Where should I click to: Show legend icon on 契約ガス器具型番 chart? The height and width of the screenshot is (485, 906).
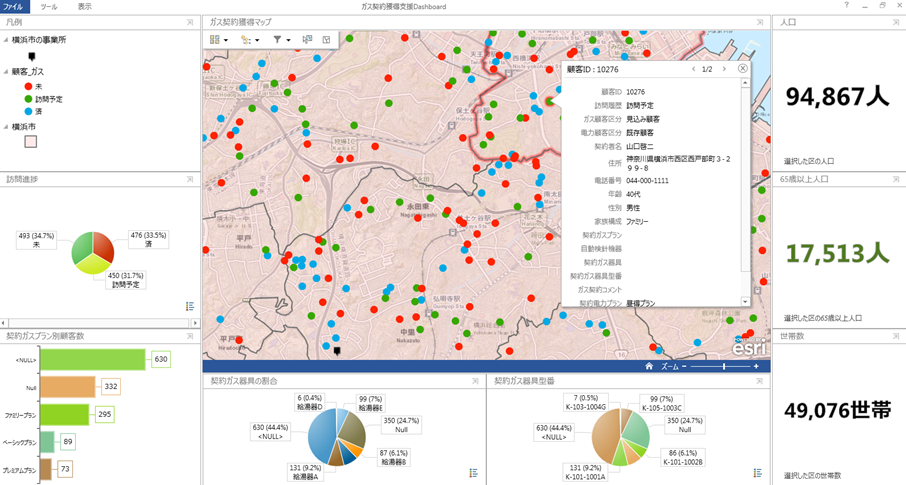(758, 473)
